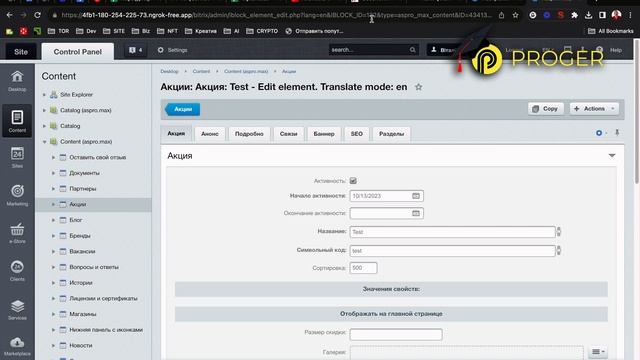Select Бренды in content tree
Image resolution: width=640 pixels, height=360 pixels.
(80, 236)
